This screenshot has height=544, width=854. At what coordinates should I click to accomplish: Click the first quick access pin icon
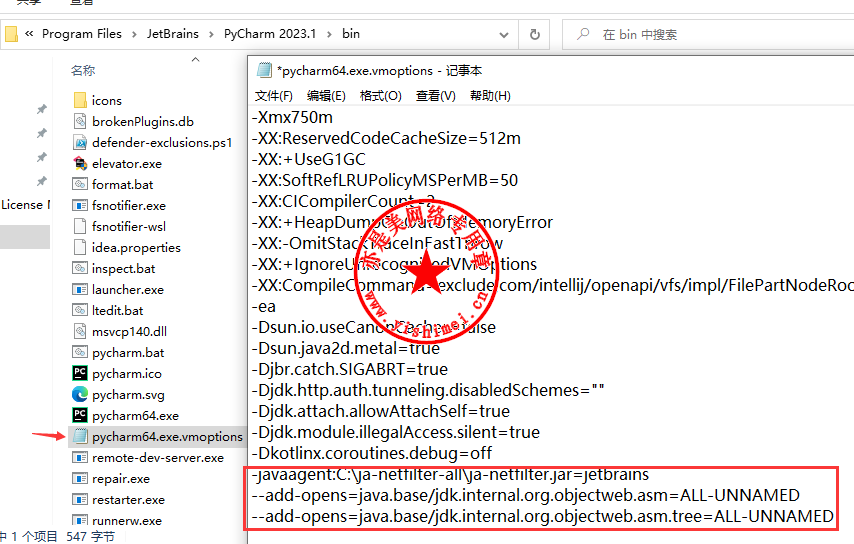tap(41, 109)
